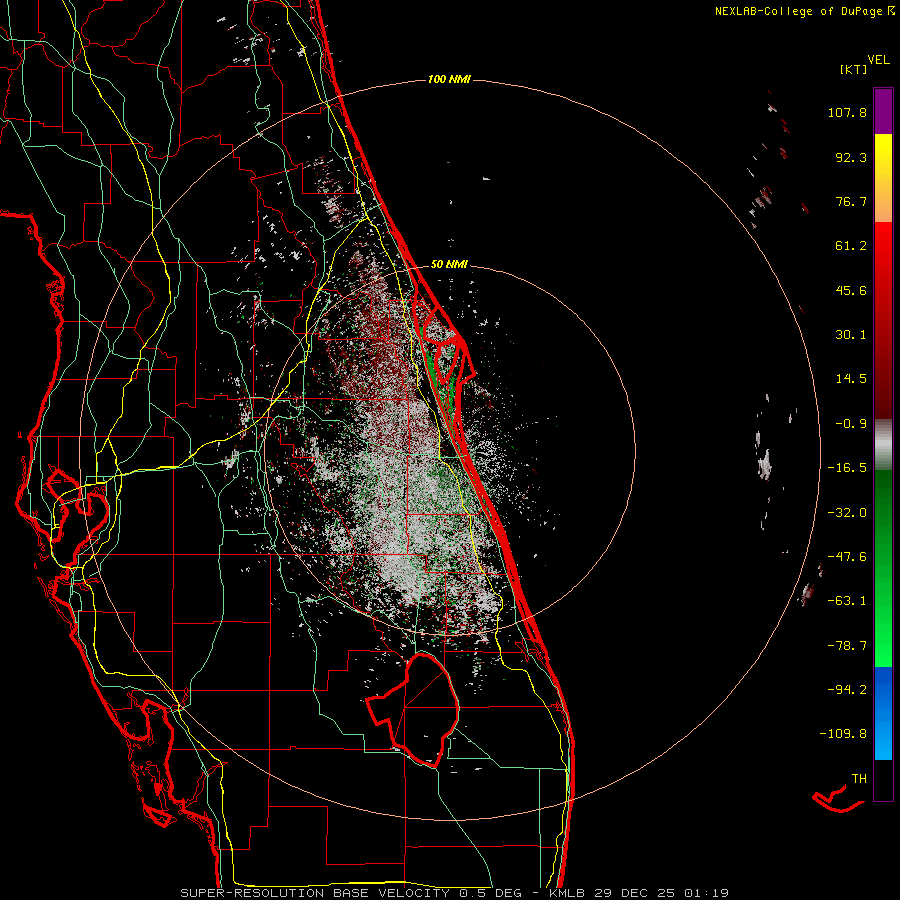
Task: Click the -94.2 velocity scale value
Action: point(847,689)
